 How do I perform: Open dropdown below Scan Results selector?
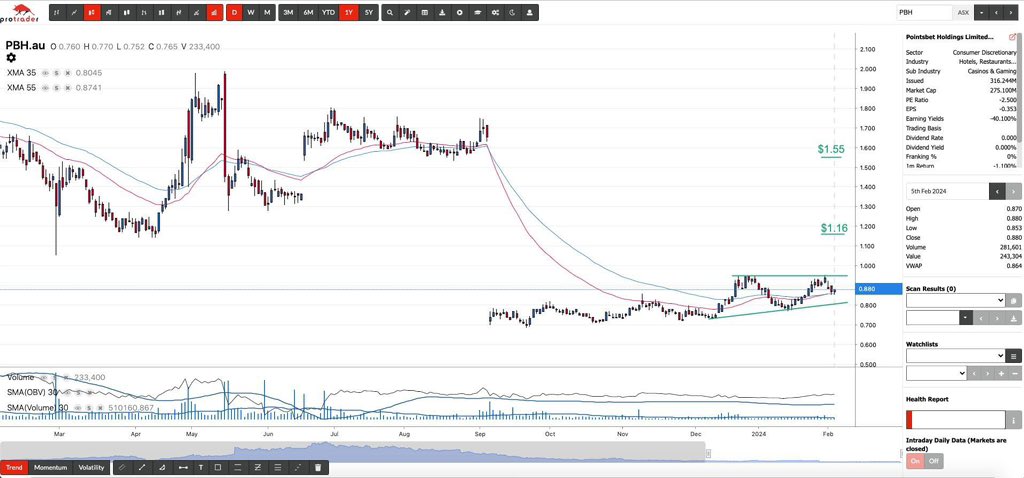pyautogui.click(x=967, y=317)
